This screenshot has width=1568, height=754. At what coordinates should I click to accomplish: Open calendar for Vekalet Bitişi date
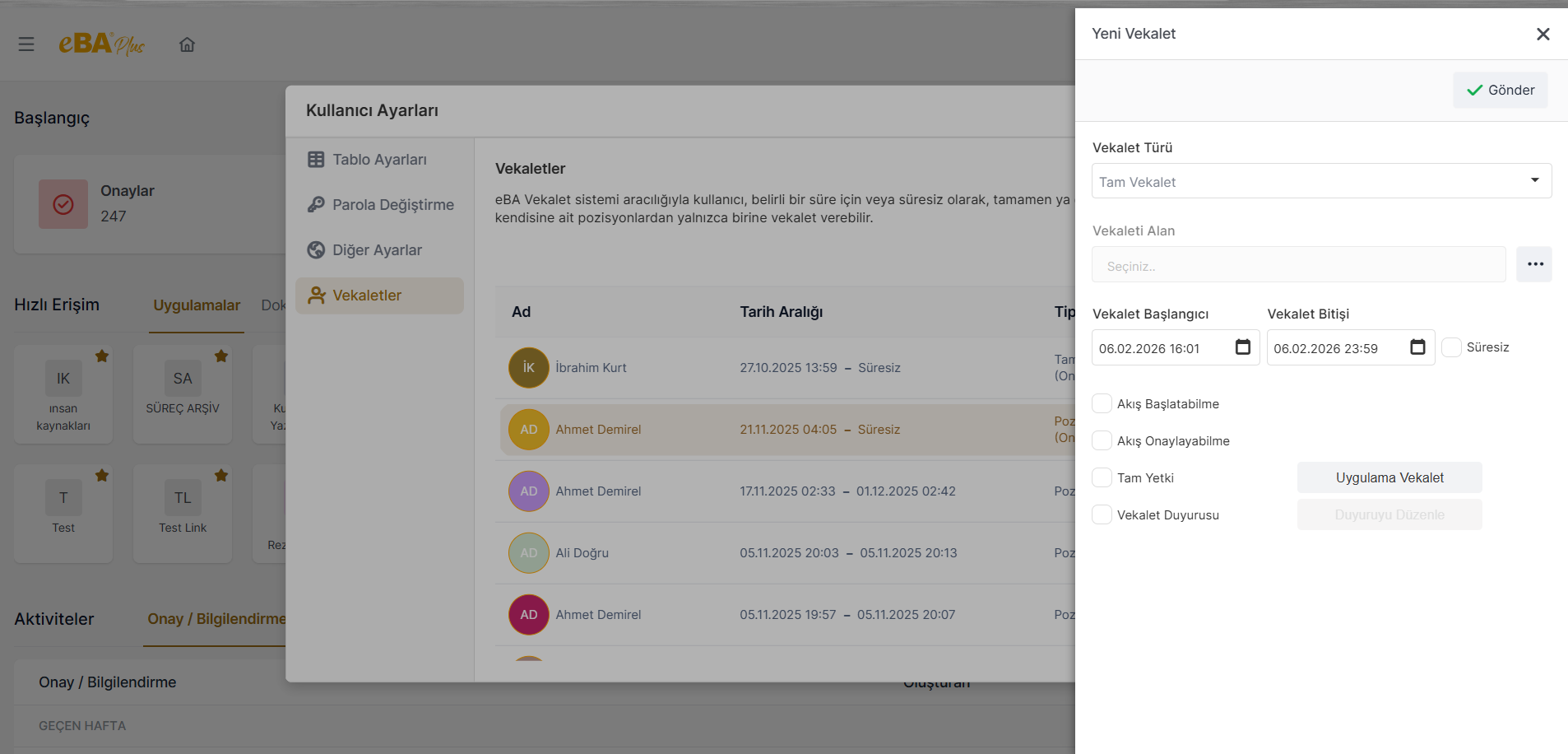[x=1417, y=347]
